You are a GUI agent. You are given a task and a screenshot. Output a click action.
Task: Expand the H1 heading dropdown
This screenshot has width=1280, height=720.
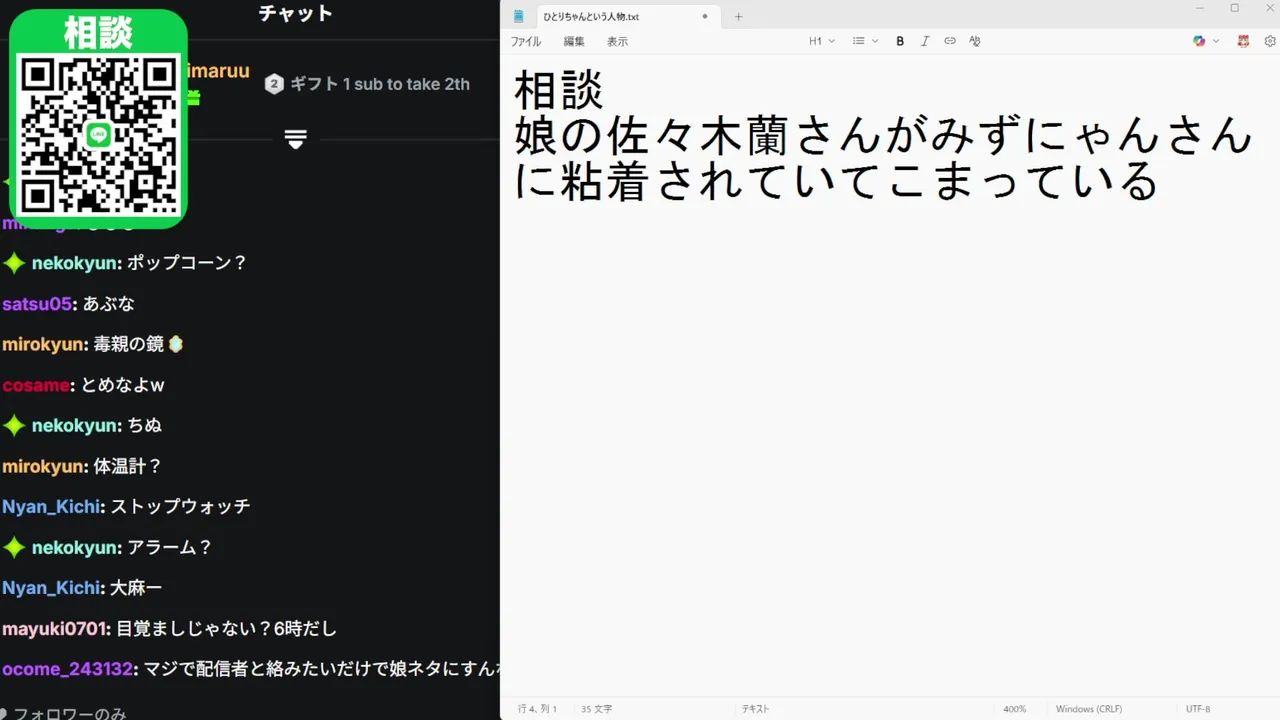point(822,41)
